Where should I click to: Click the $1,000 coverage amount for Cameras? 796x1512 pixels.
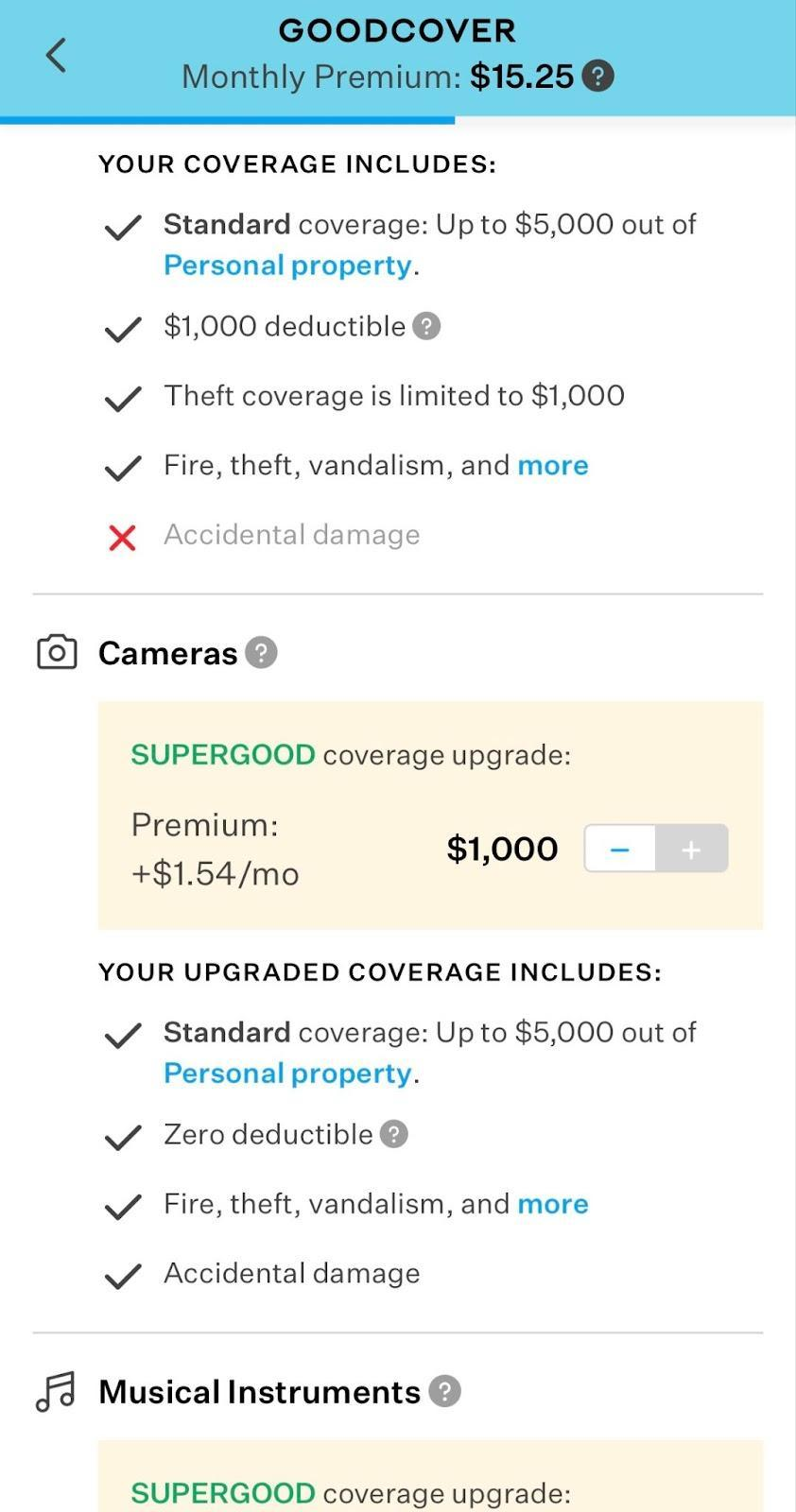pos(502,849)
